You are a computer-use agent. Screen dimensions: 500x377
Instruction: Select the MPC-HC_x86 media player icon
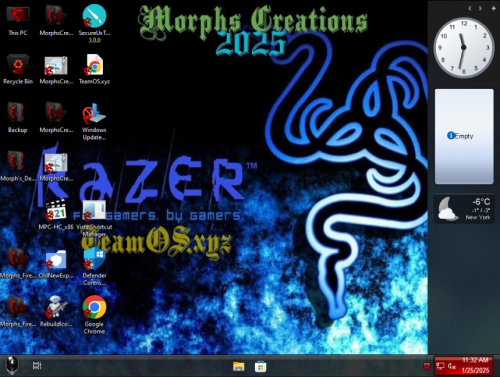56,215
